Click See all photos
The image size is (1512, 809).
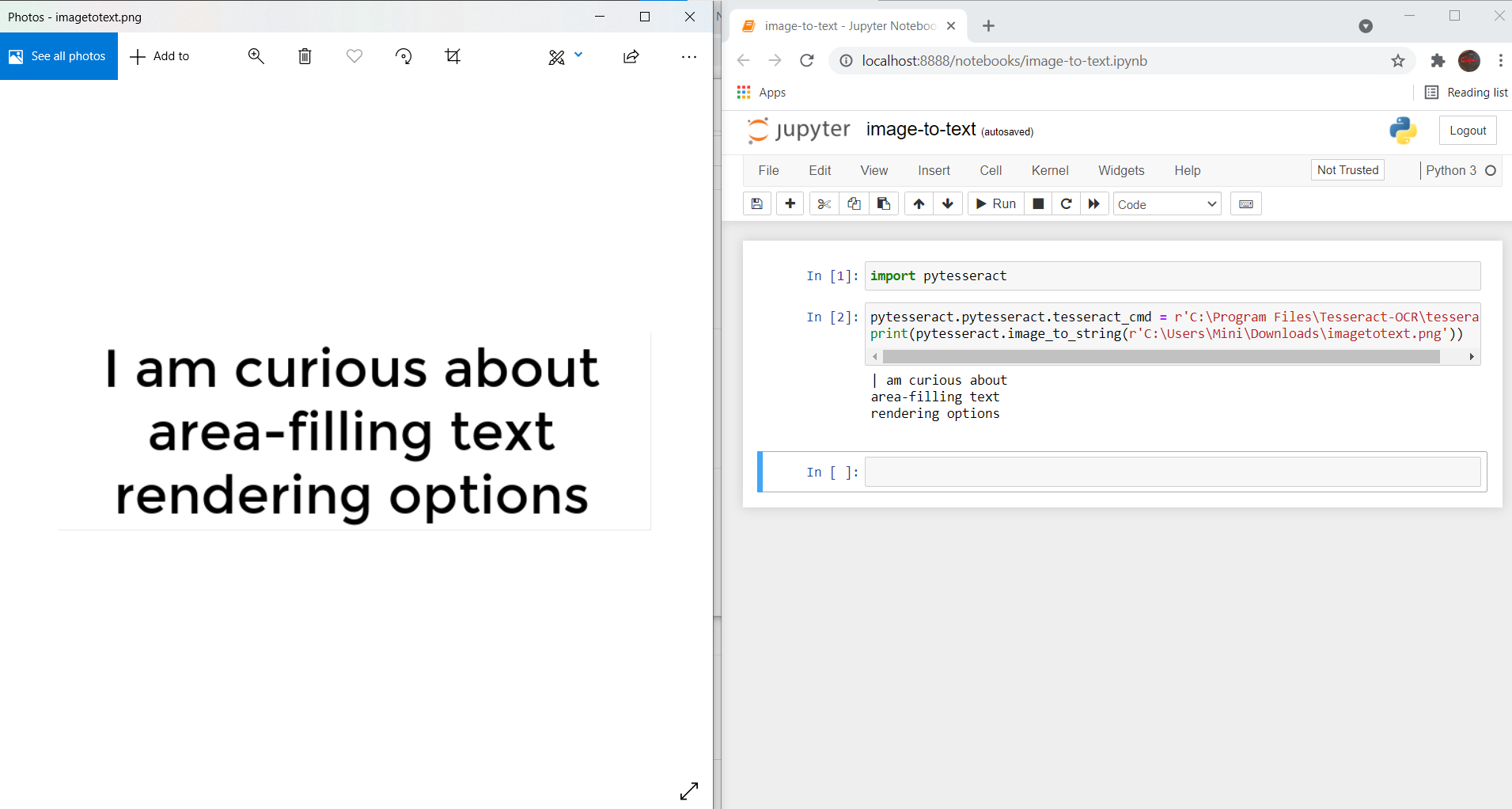(x=59, y=56)
